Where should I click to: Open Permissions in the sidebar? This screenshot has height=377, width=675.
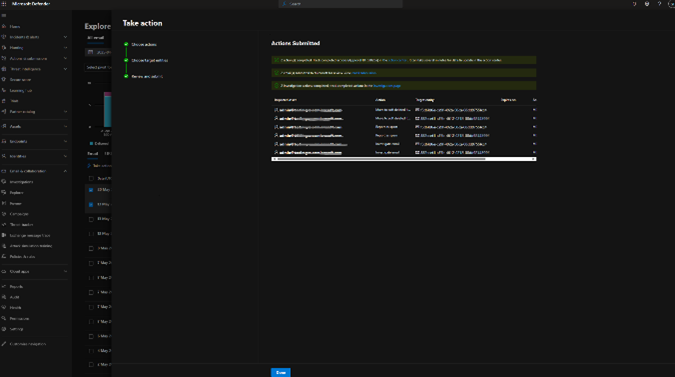(x=19, y=318)
